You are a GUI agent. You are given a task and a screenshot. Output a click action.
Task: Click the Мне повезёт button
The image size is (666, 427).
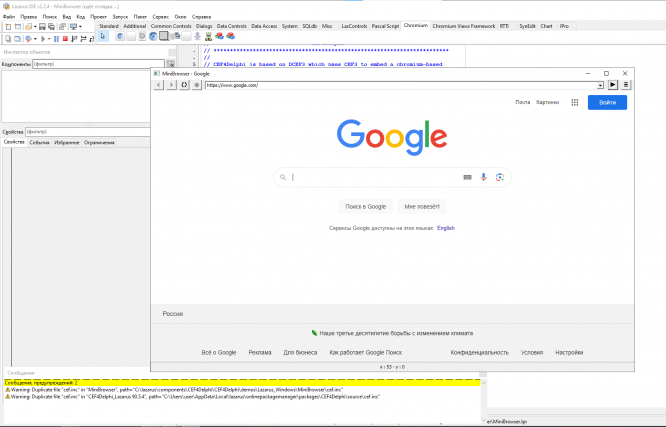(x=422, y=206)
